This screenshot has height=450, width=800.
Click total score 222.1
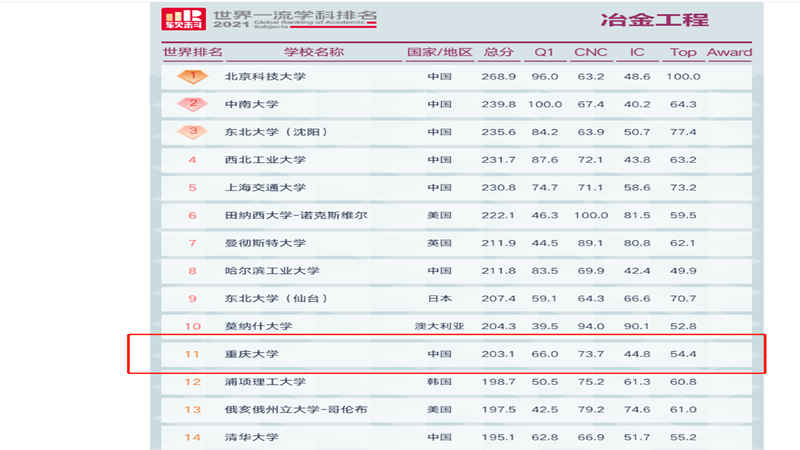[498, 215]
